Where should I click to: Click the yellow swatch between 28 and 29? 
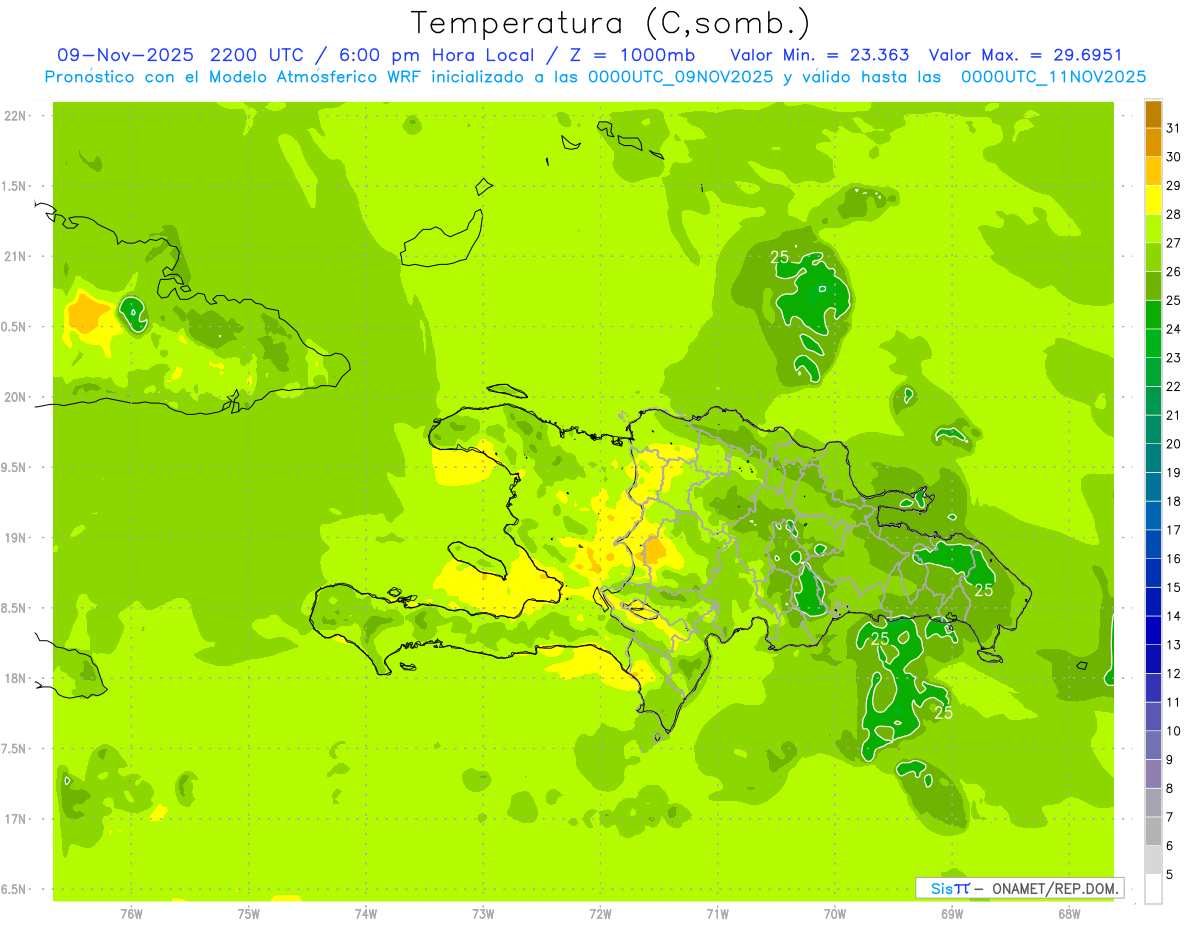click(x=1153, y=200)
